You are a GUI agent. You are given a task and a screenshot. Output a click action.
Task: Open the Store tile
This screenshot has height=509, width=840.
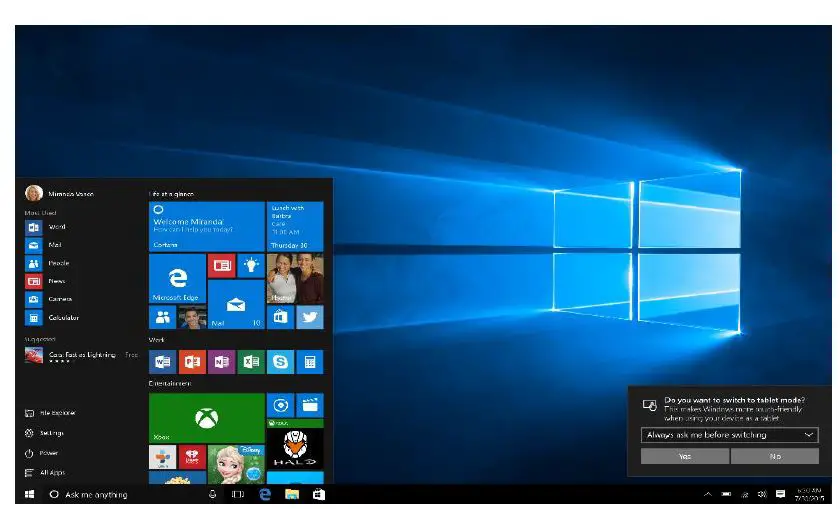pos(280,317)
